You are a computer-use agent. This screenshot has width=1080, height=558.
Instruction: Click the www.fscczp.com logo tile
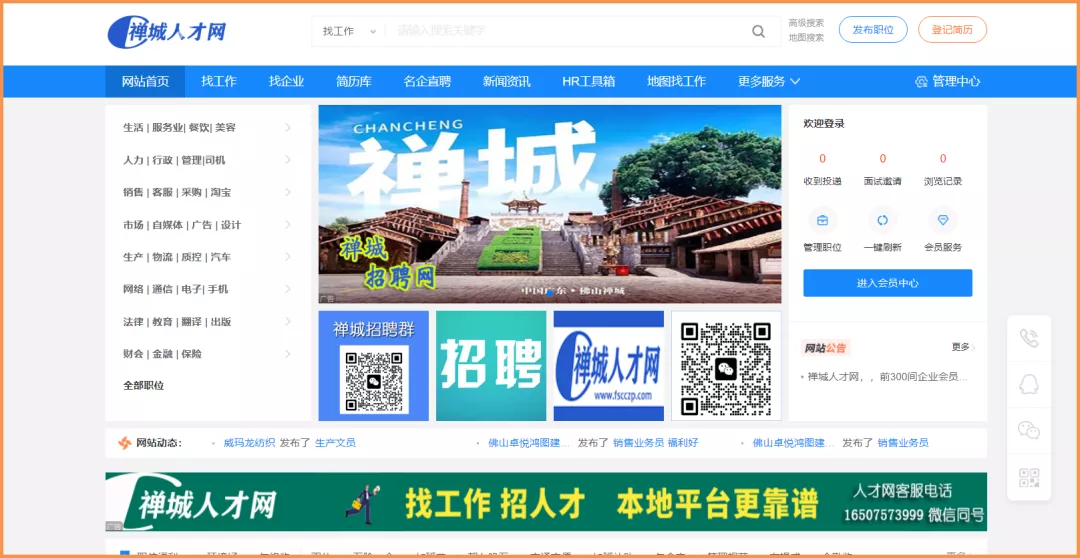click(x=609, y=366)
